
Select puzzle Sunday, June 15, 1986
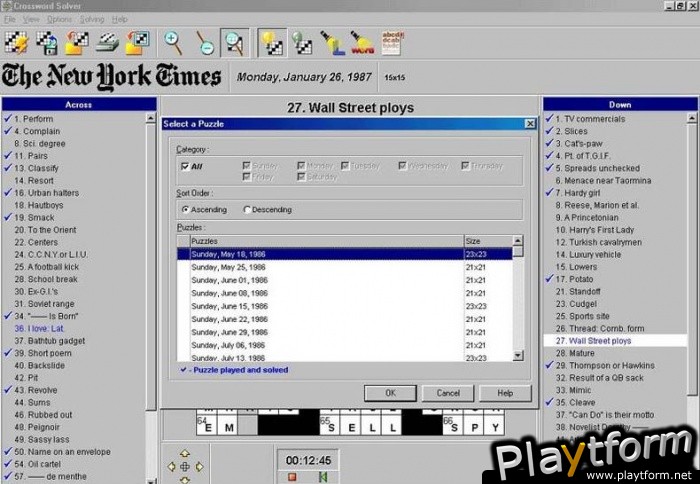pos(344,306)
